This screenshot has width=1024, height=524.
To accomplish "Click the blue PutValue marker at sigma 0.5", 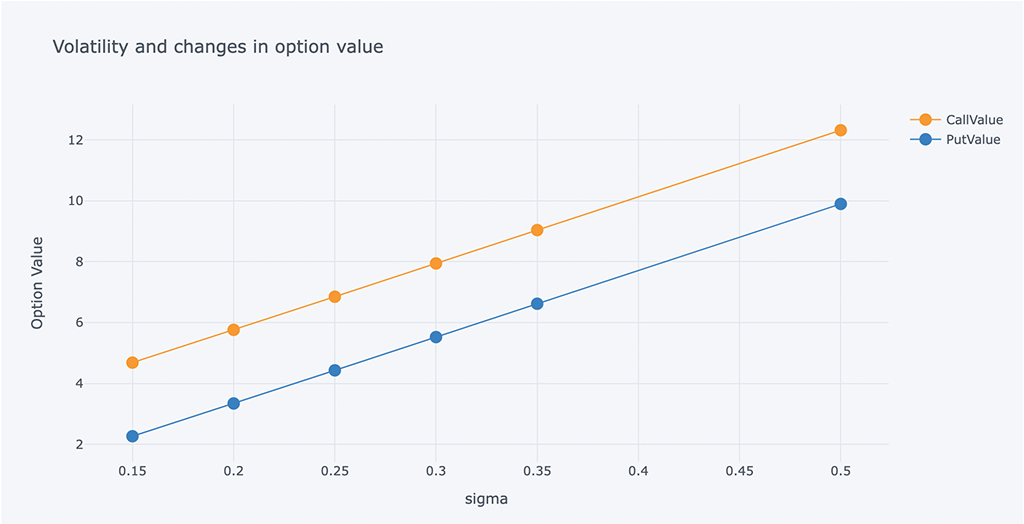I will tap(841, 204).
